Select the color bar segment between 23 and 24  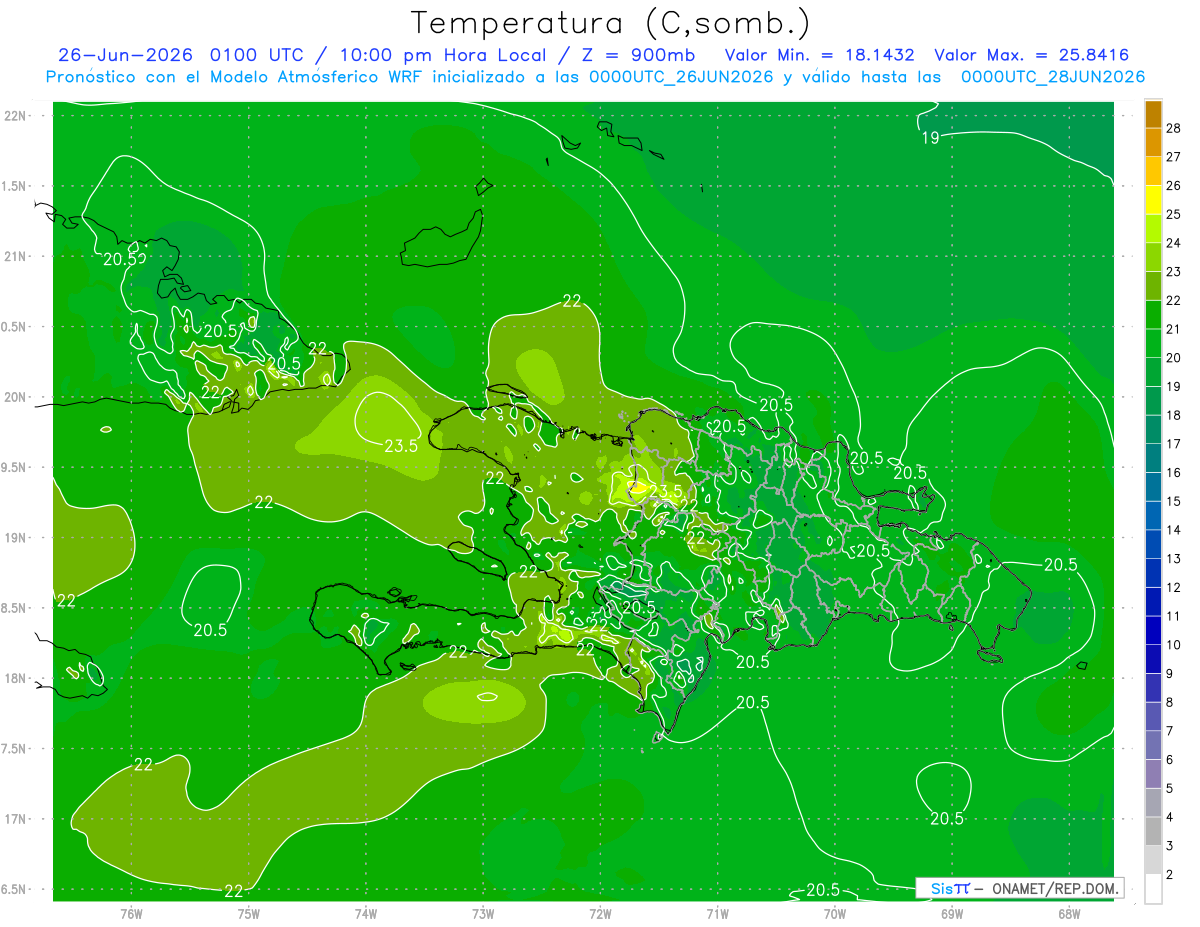click(x=1153, y=258)
